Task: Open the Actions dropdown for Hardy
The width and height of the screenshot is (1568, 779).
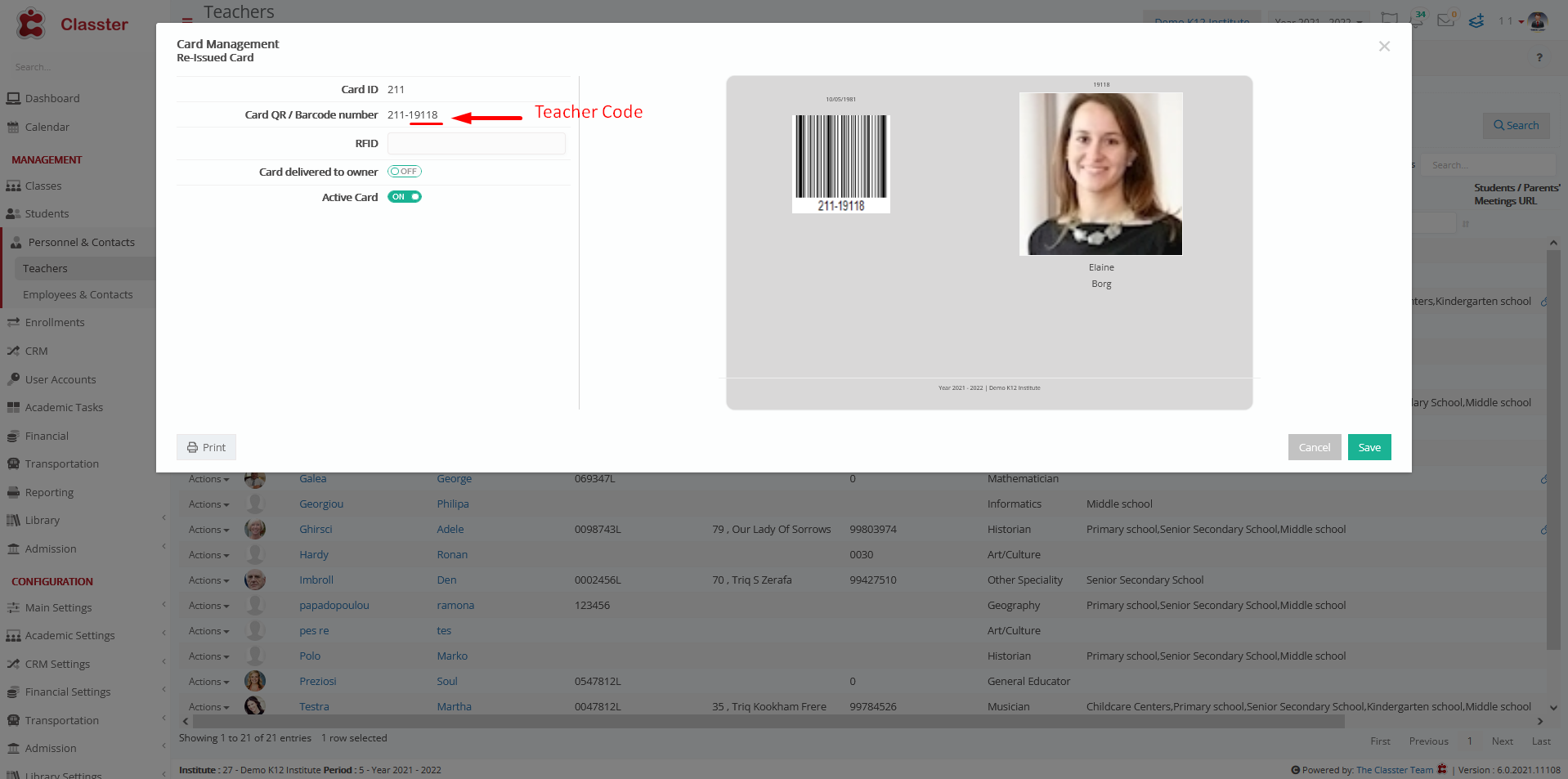Action: tap(208, 555)
